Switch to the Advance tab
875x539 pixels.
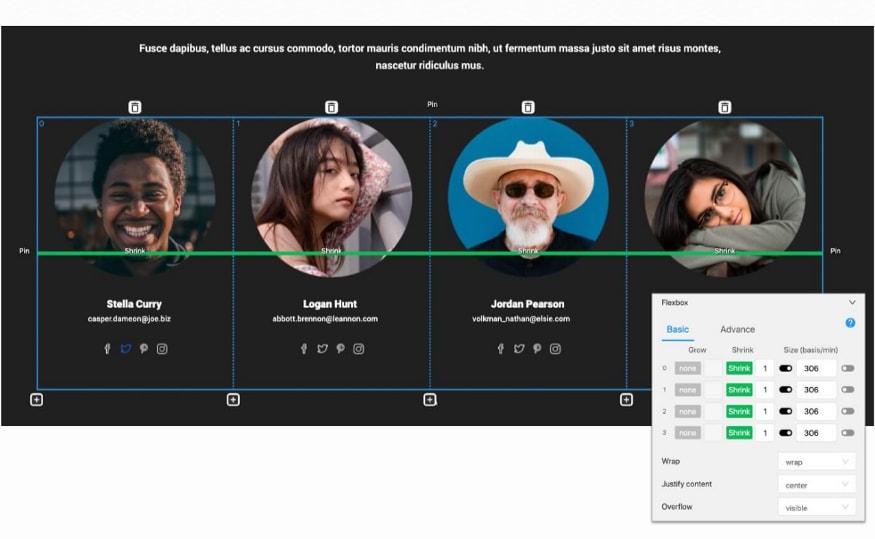click(x=737, y=329)
